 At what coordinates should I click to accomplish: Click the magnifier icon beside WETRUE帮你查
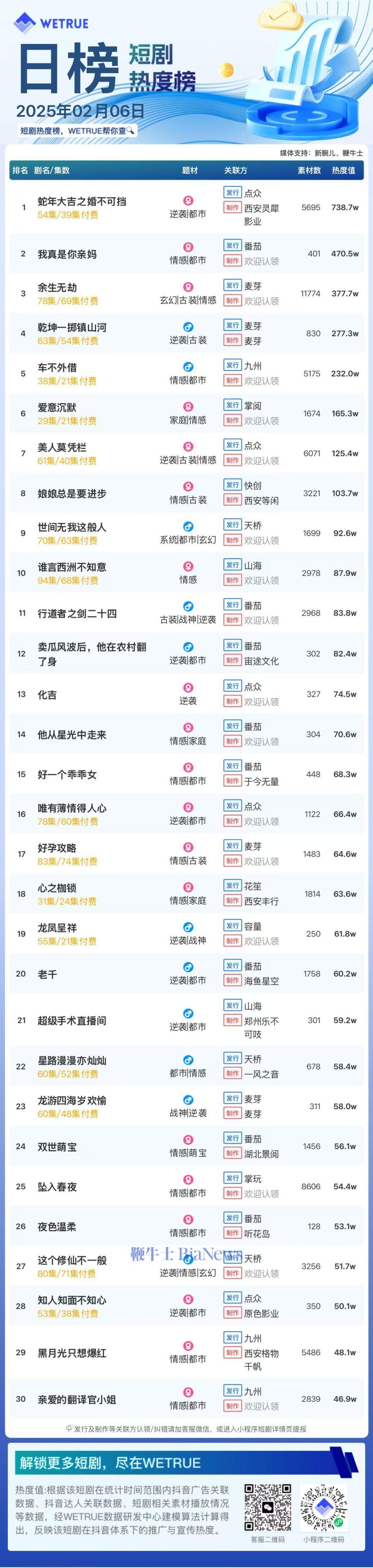tap(130, 130)
